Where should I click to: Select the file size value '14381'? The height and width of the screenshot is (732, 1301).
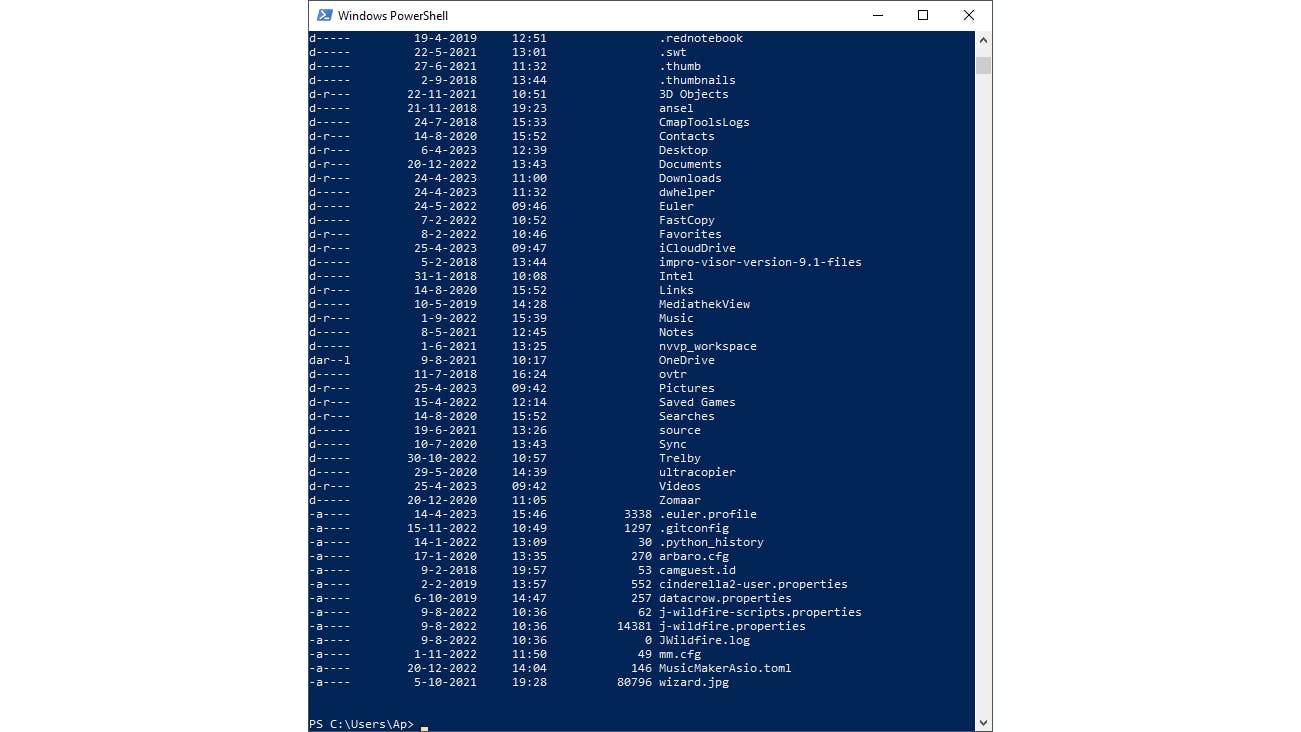pos(634,626)
